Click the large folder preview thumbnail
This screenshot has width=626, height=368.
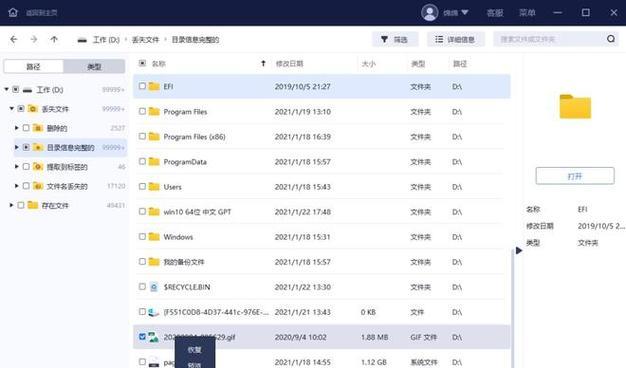575,107
